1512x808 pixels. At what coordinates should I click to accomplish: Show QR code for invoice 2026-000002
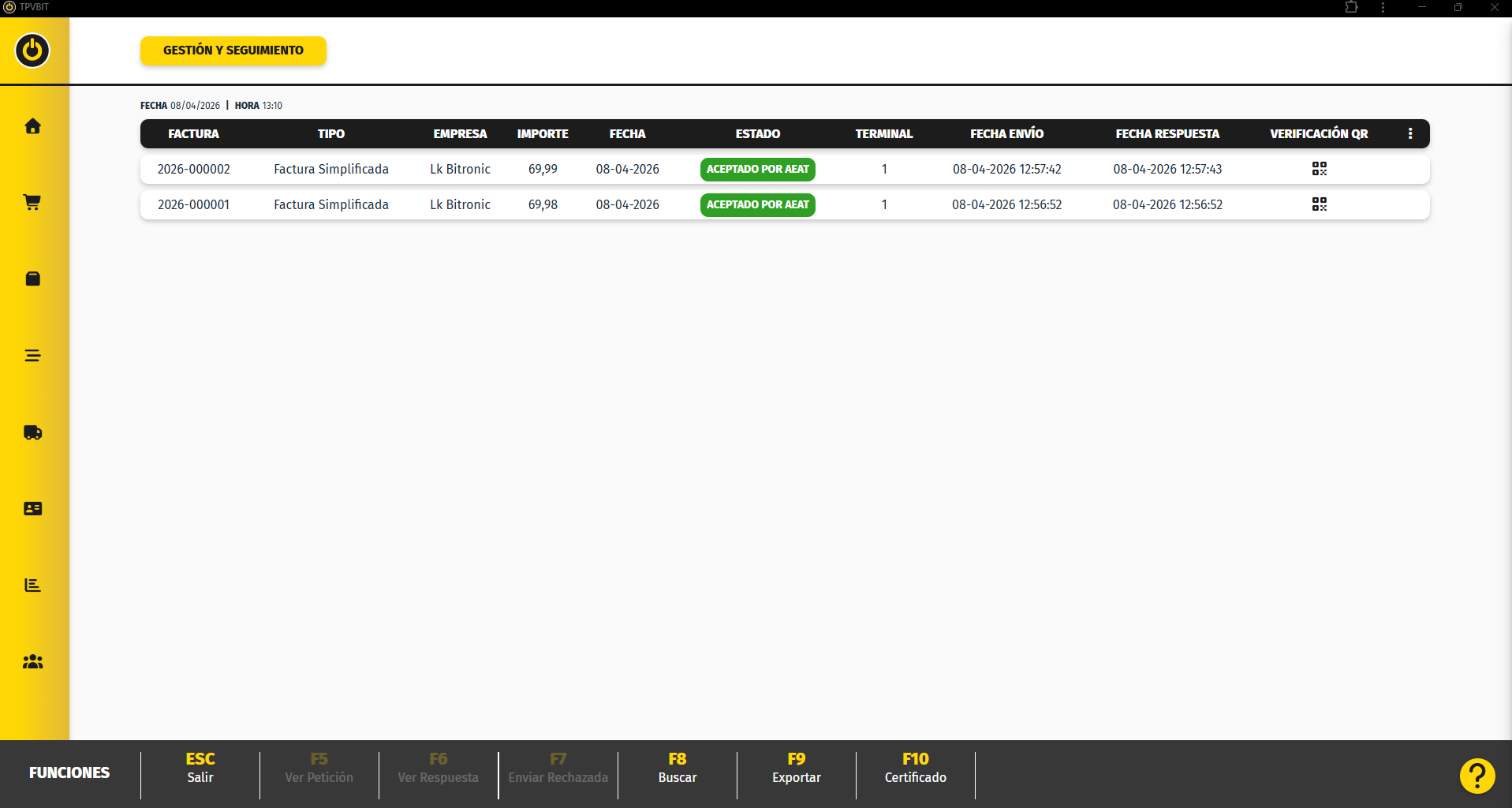1319,169
